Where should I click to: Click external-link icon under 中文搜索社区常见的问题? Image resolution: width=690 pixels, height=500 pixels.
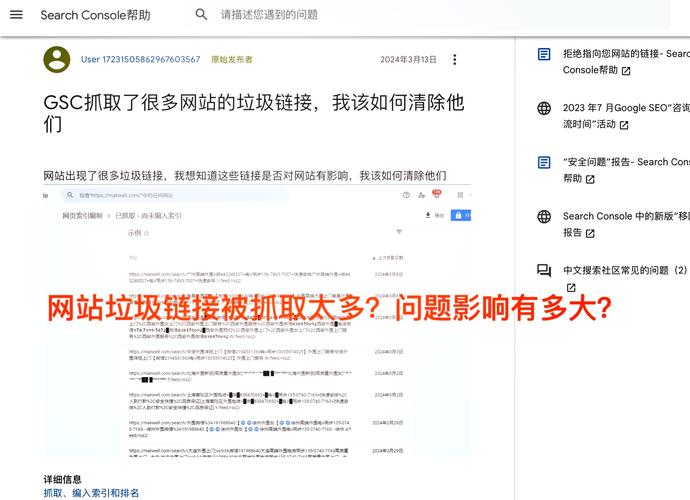tap(571, 287)
